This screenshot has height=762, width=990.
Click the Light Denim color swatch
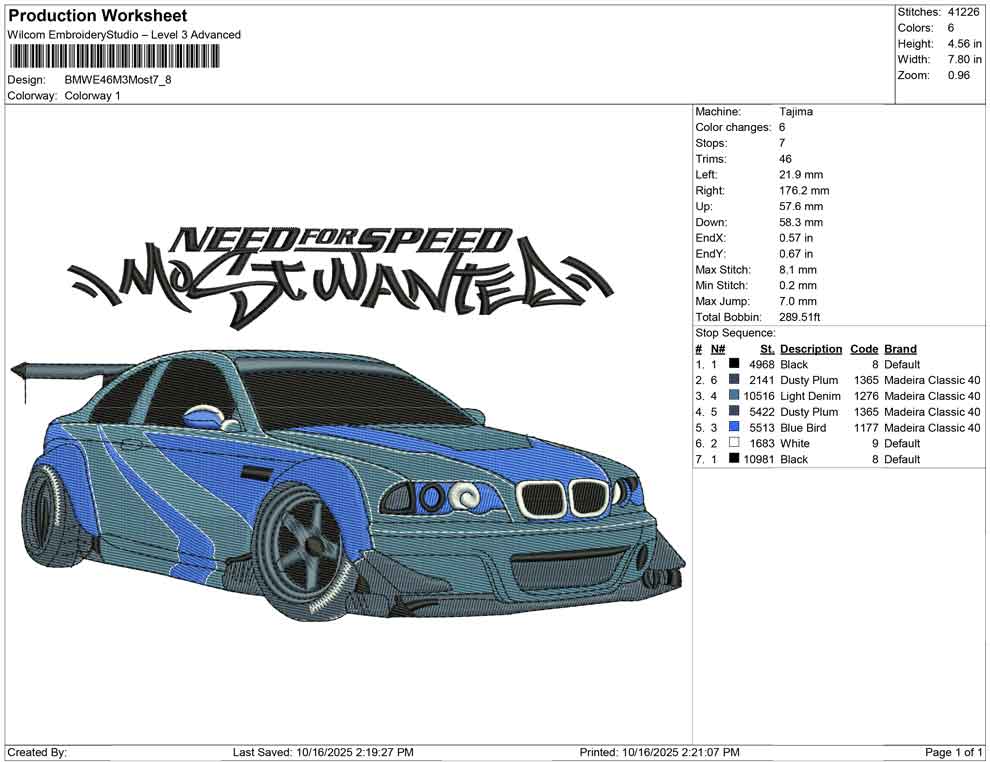click(734, 395)
